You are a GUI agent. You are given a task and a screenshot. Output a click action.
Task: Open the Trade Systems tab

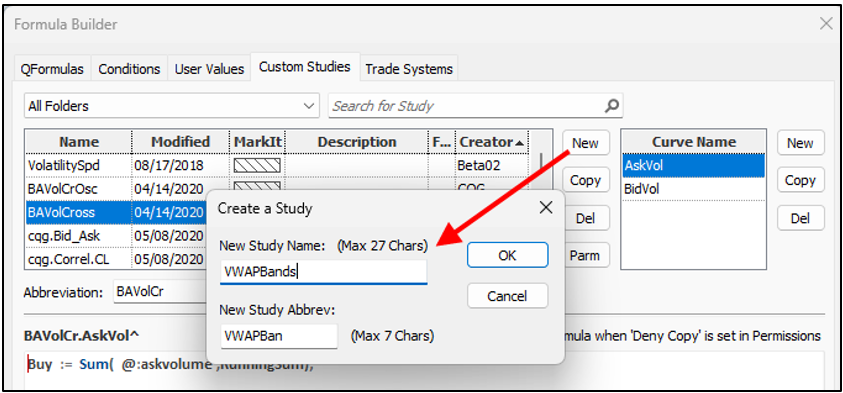[x=409, y=69]
